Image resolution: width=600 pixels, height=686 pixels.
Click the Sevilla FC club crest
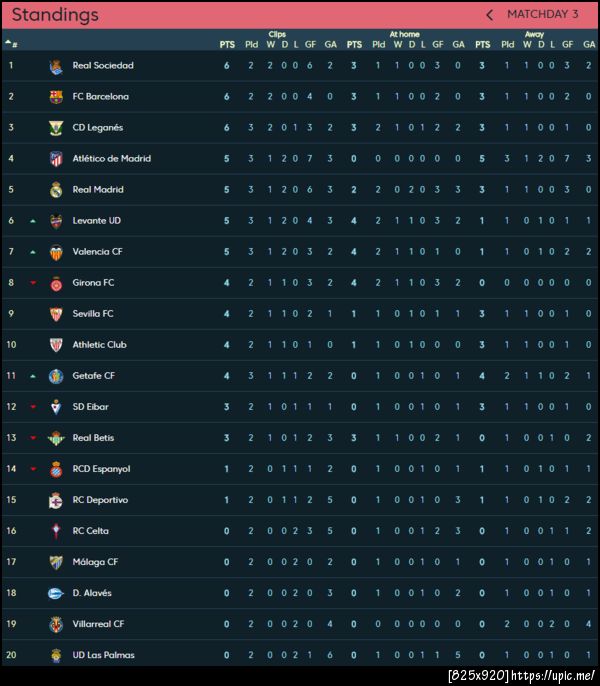click(x=56, y=314)
